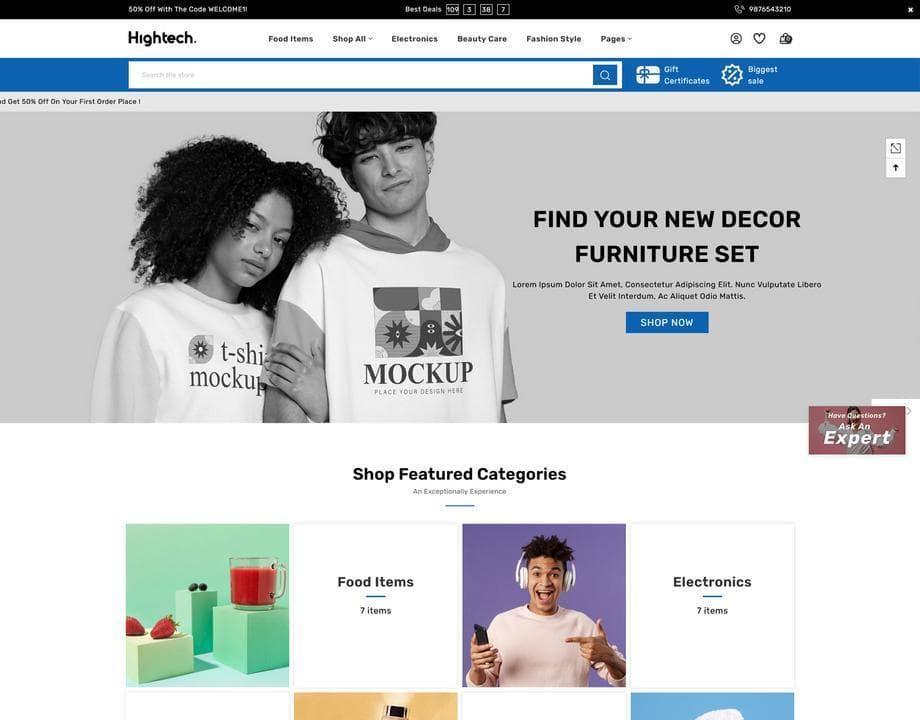Click the expand fullscreen arrow icon
The width and height of the screenshot is (920, 720).
click(x=895, y=148)
